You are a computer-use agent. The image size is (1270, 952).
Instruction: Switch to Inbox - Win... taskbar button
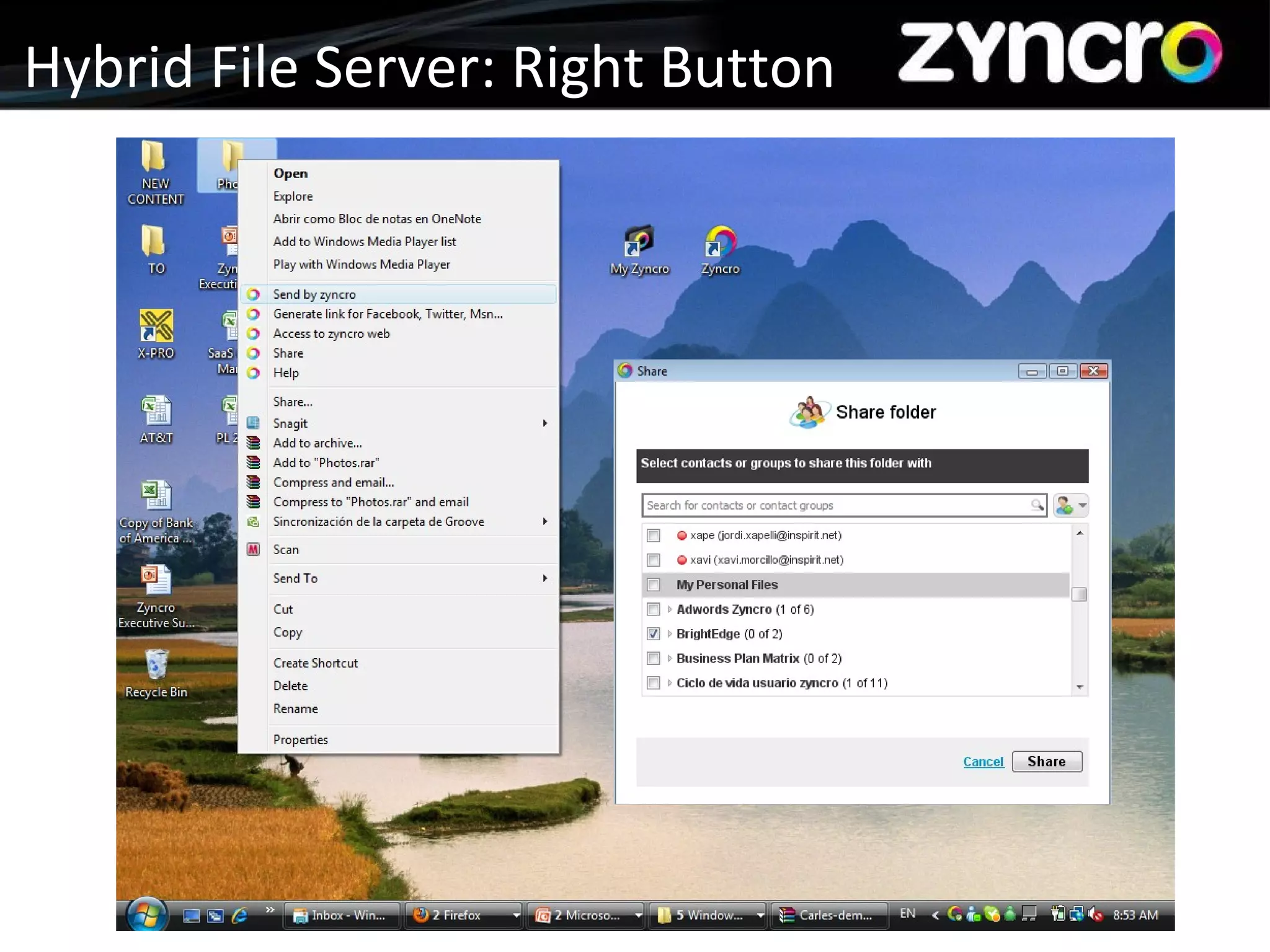pyautogui.click(x=342, y=915)
